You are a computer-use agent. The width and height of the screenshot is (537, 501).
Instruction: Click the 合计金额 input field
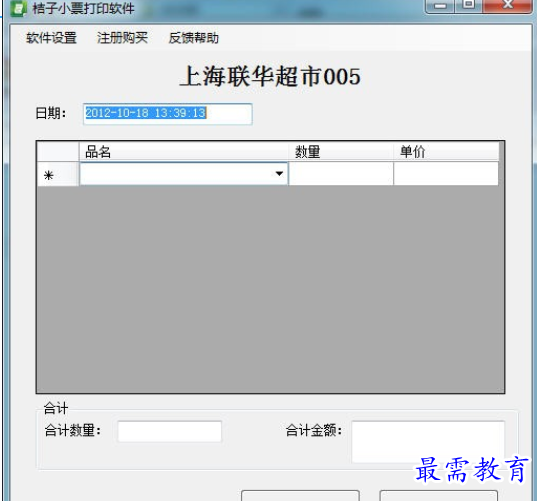coord(428,442)
